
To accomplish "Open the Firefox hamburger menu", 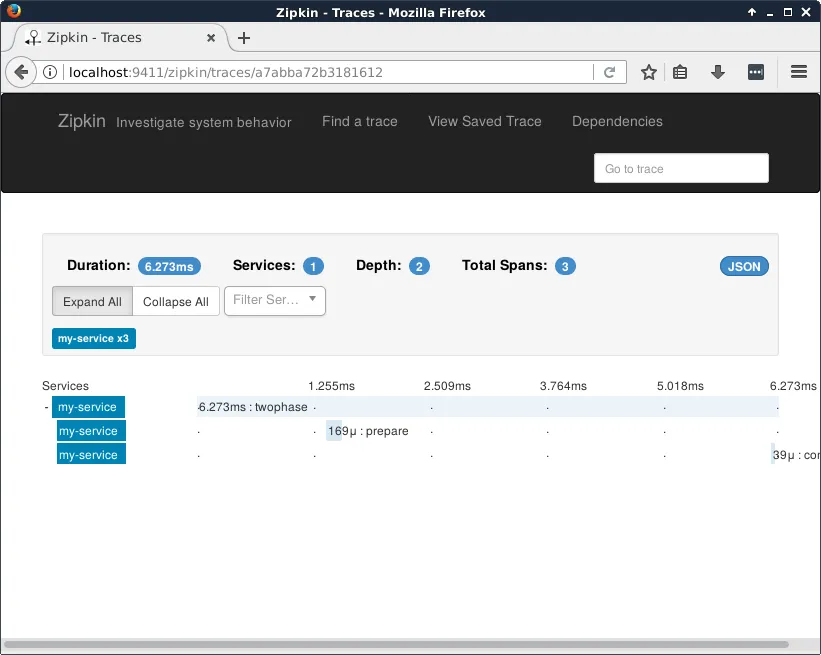I will click(798, 72).
